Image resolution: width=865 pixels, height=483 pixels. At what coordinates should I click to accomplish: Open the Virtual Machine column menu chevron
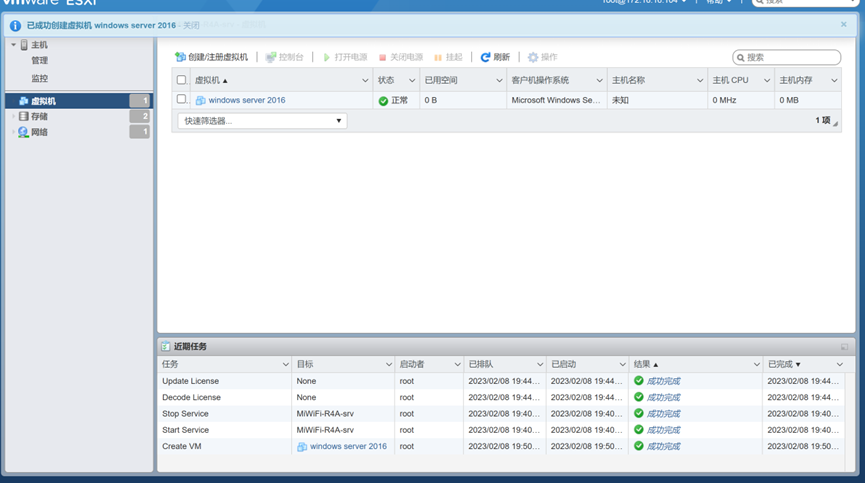click(x=365, y=80)
